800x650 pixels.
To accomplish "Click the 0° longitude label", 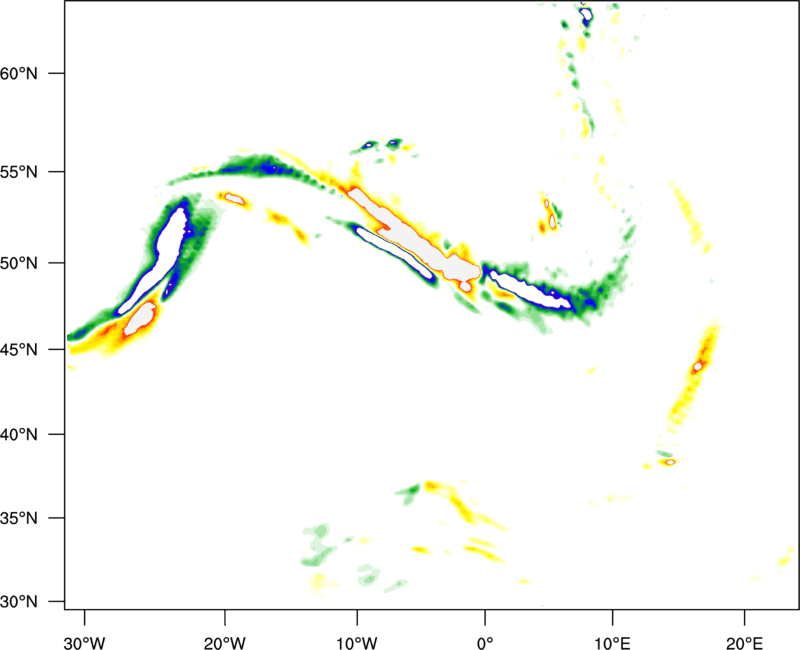I will pos(485,643).
